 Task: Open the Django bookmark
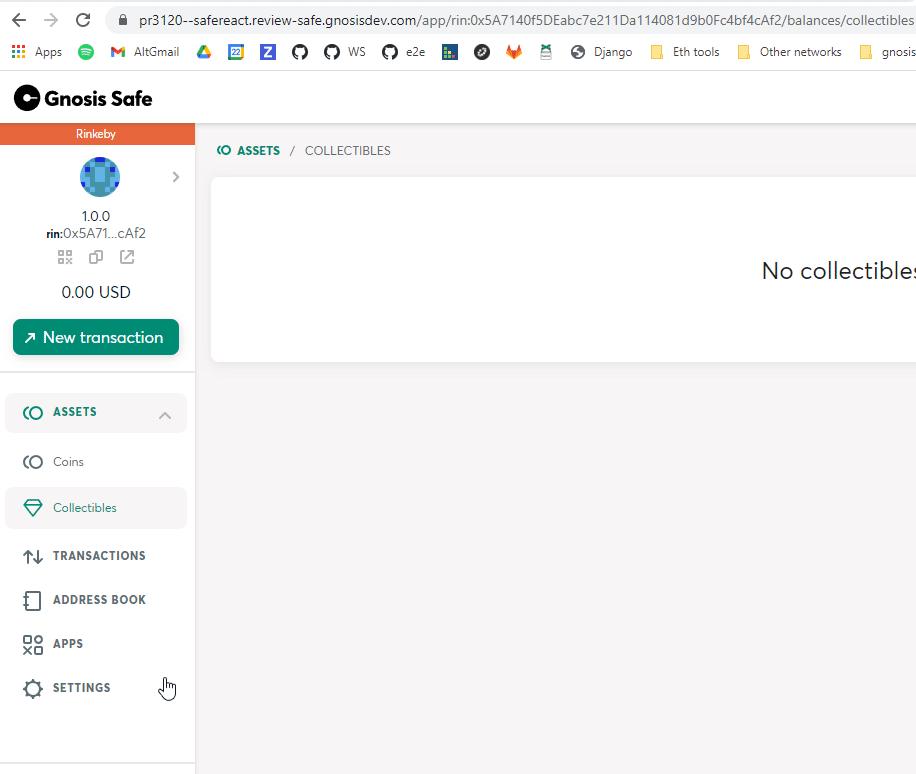click(601, 52)
